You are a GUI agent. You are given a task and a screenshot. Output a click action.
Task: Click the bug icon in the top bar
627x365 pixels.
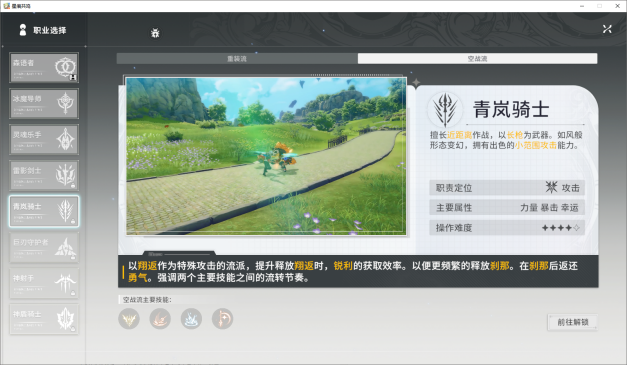[x=155, y=33]
